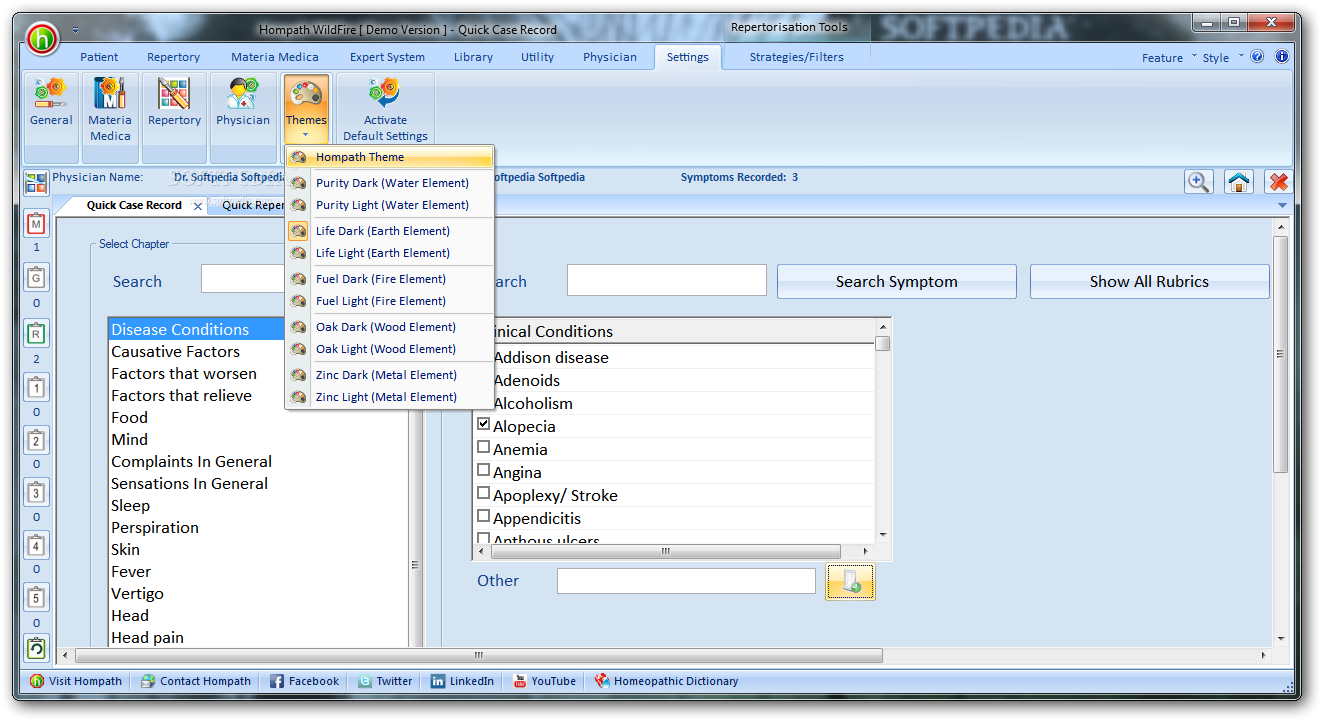Click the add button beside Other field
This screenshot has width=1322, height=721.
850,581
